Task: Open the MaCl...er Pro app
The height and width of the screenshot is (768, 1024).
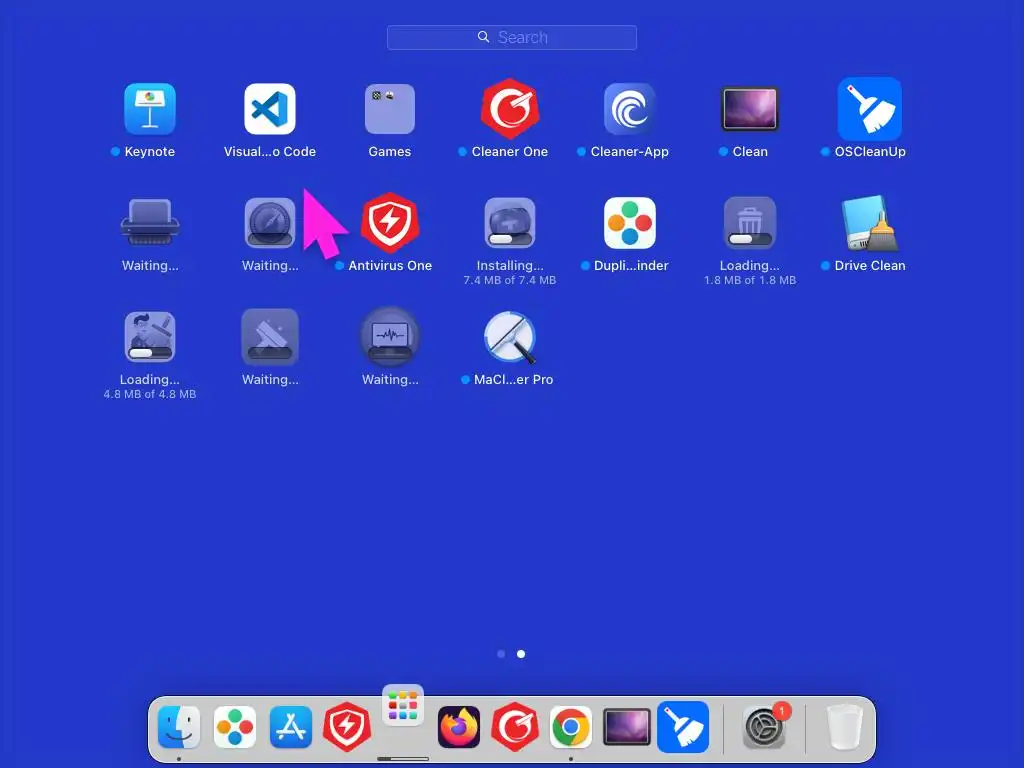Action: click(510, 337)
